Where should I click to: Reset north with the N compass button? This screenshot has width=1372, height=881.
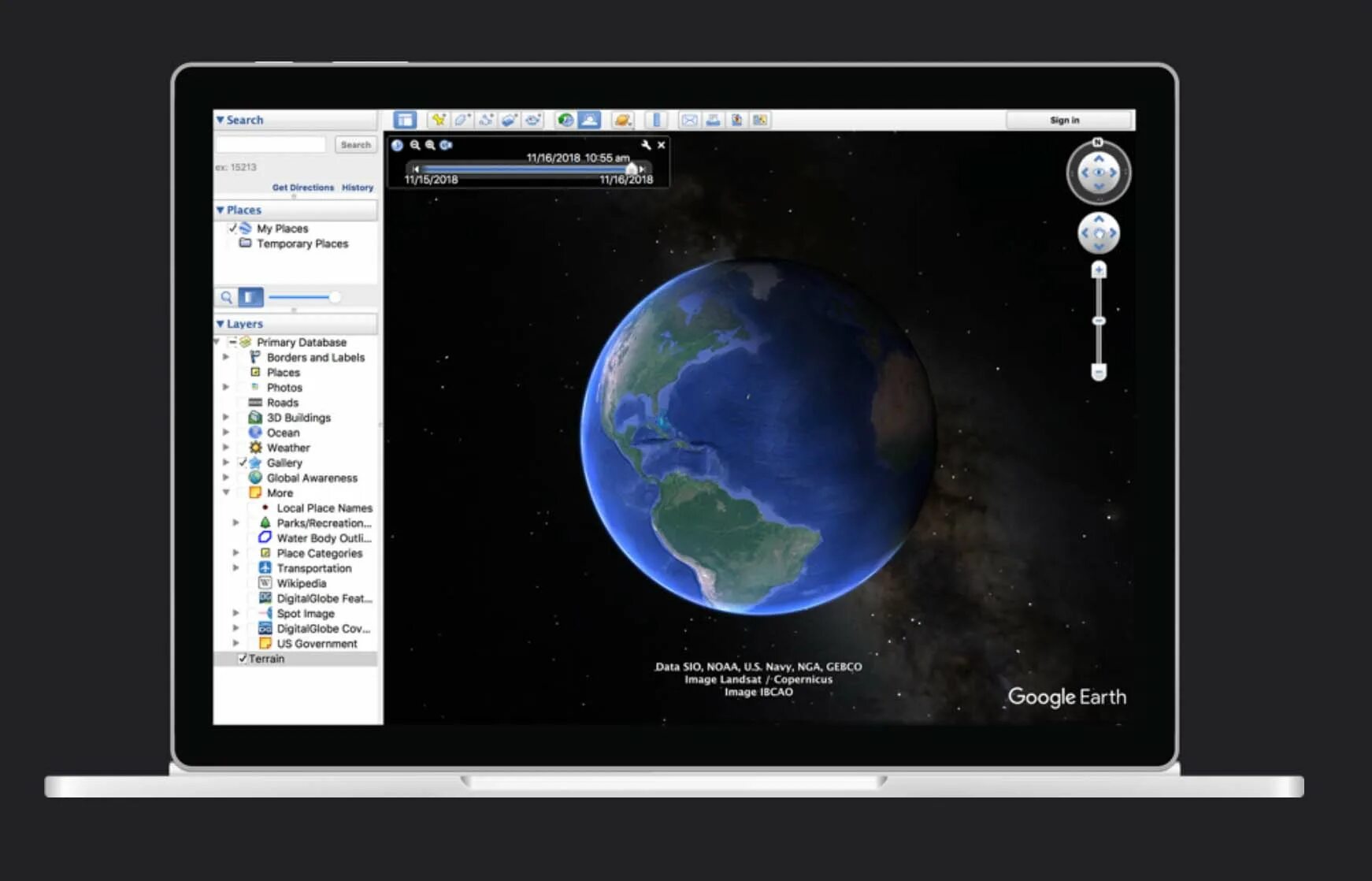point(1098,143)
